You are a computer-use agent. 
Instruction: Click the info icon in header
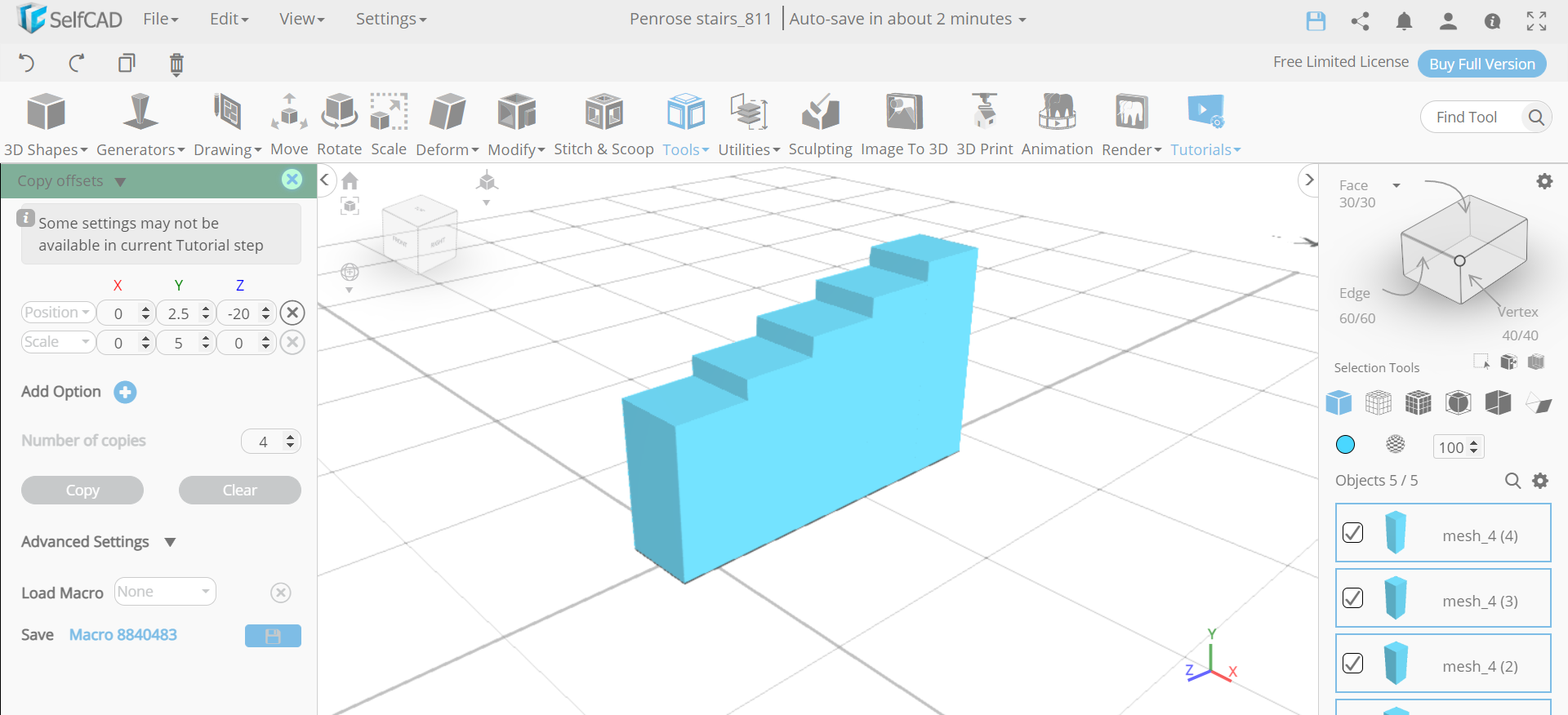pyautogui.click(x=1492, y=21)
